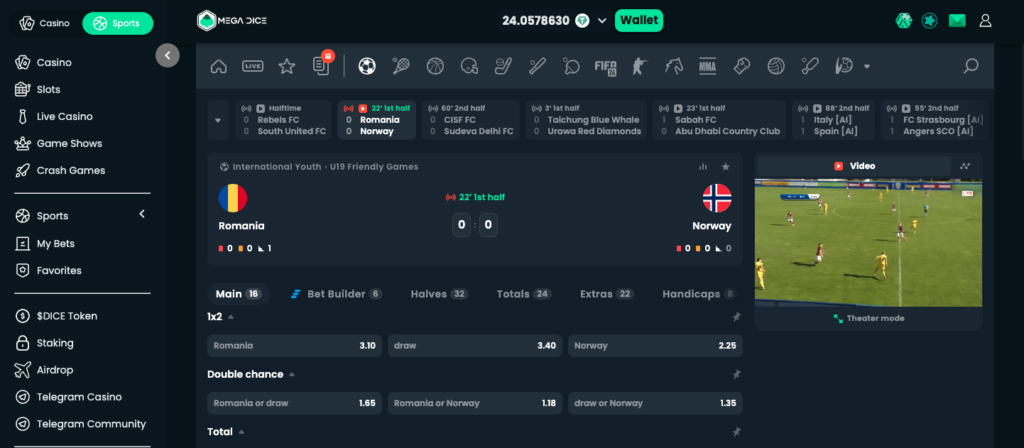The image size is (1024, 448).
Task: Switch to Sports mode toggle
Action: tap(118, 24)
